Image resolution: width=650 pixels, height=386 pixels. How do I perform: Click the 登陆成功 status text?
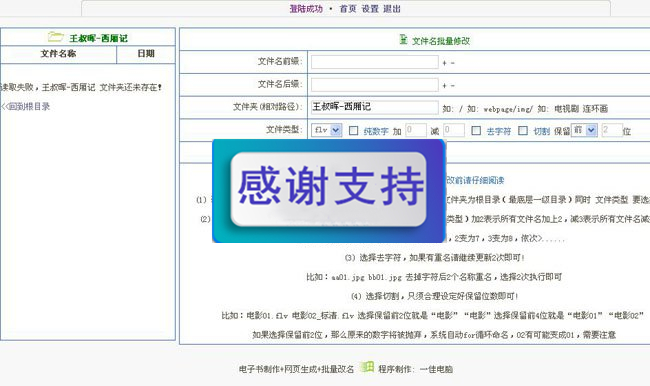tap(306, 9)
